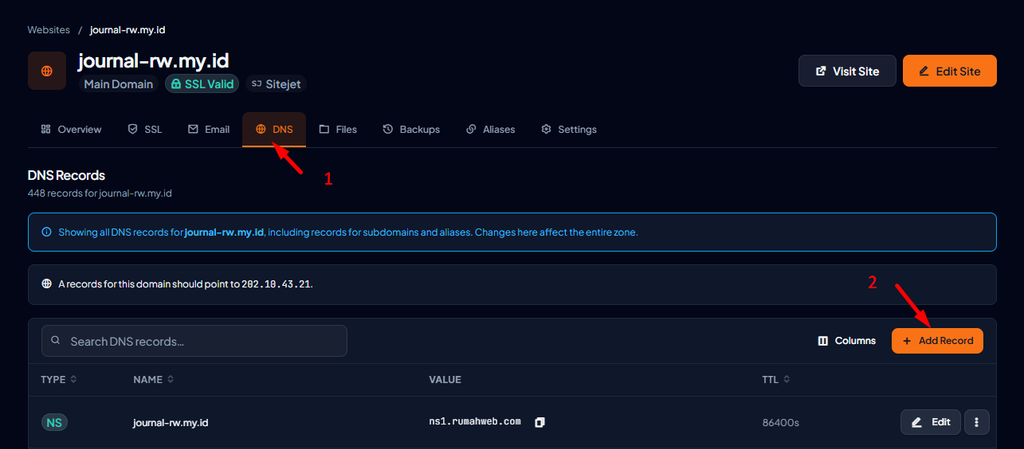Open the three-dot menu for the NS record

(976, 422)
